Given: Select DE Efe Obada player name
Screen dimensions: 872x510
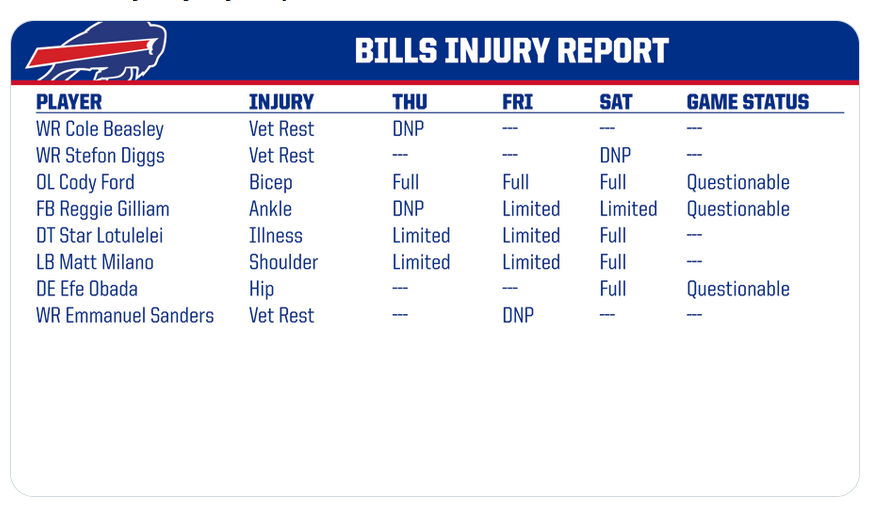Looking at the screenshot, I should (x=87, y=289).
